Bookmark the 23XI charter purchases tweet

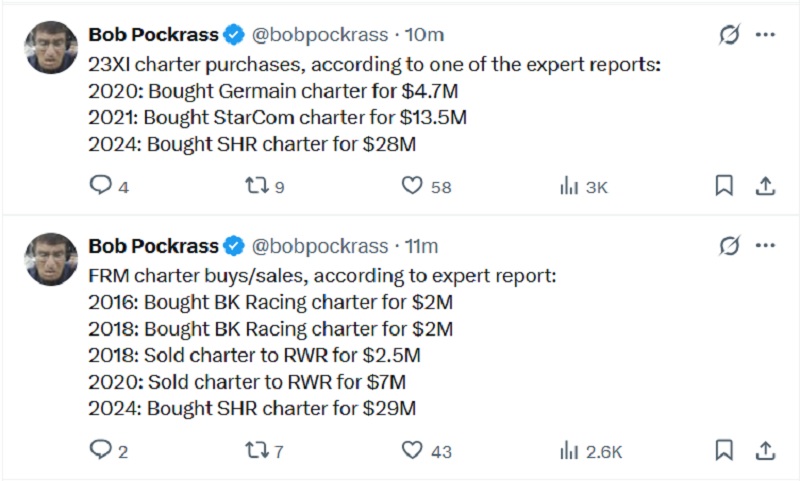tap(724, 186)
